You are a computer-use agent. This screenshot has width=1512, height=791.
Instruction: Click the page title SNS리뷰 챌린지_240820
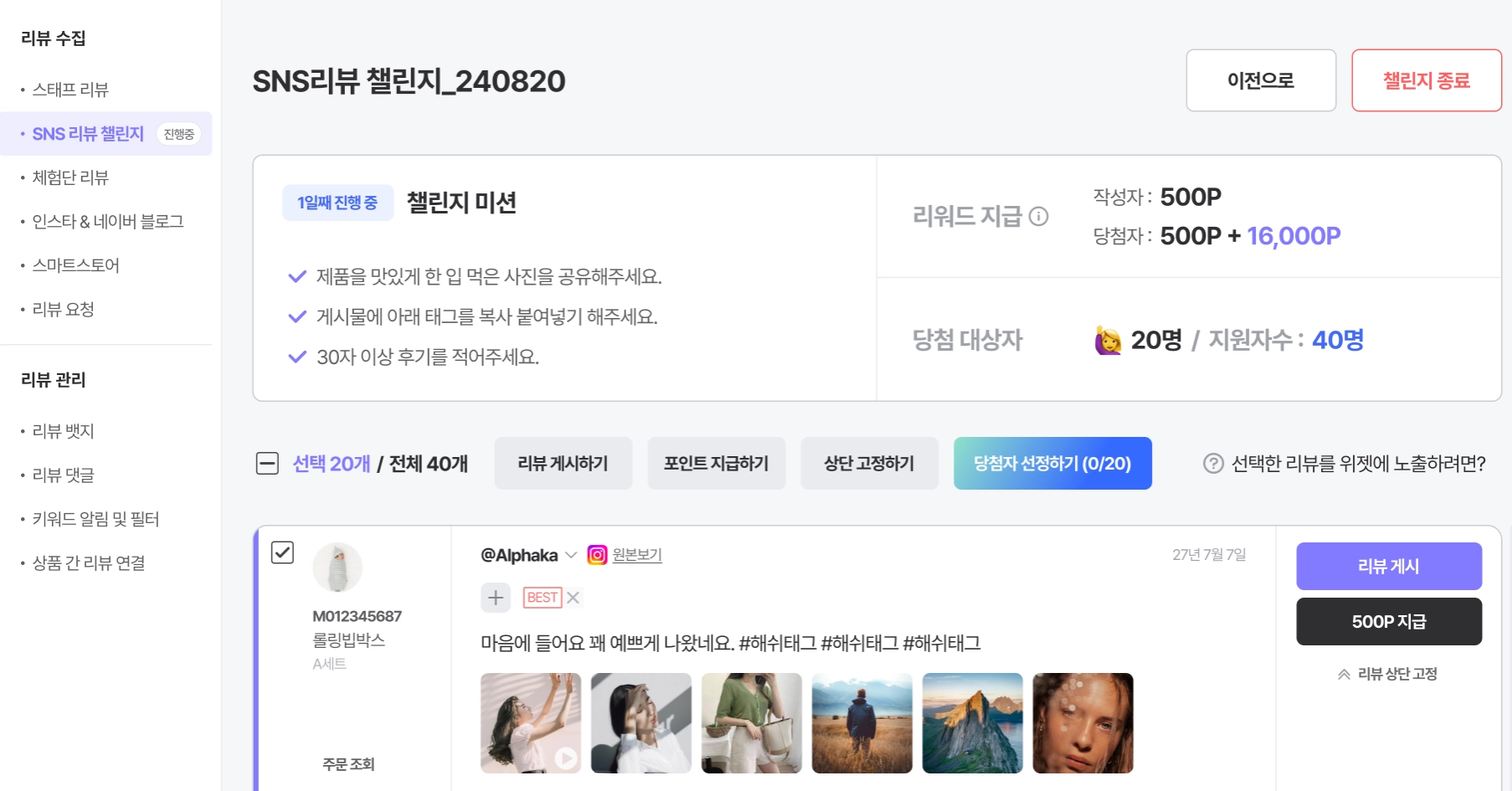409,81
